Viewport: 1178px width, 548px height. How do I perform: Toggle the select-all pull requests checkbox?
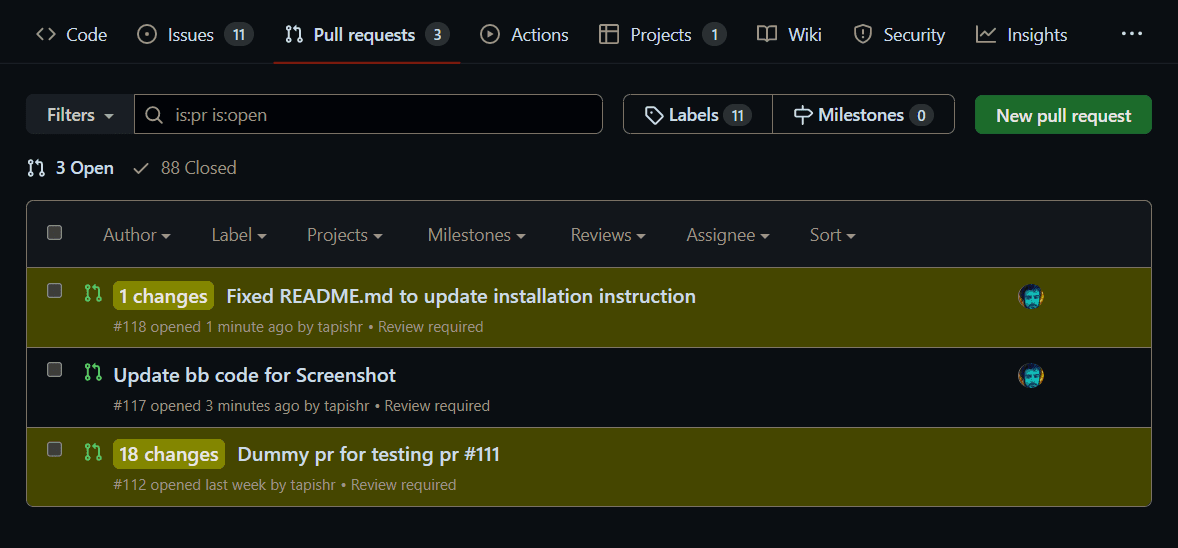pyautogui.click(x=55, y=233)
